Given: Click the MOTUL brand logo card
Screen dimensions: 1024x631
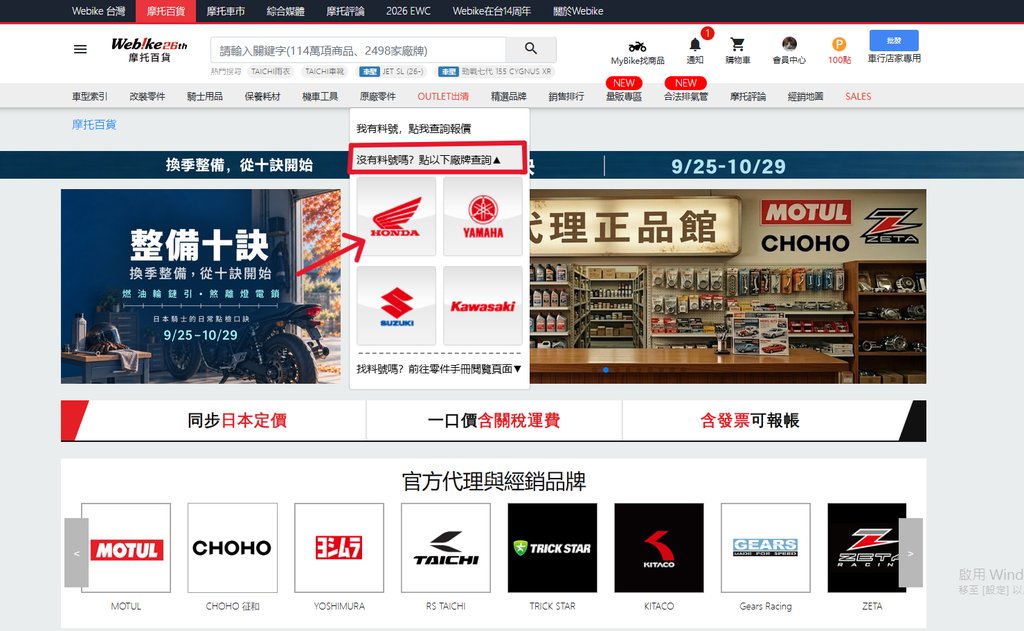Looking at the screenshot, I should point(126,547).
